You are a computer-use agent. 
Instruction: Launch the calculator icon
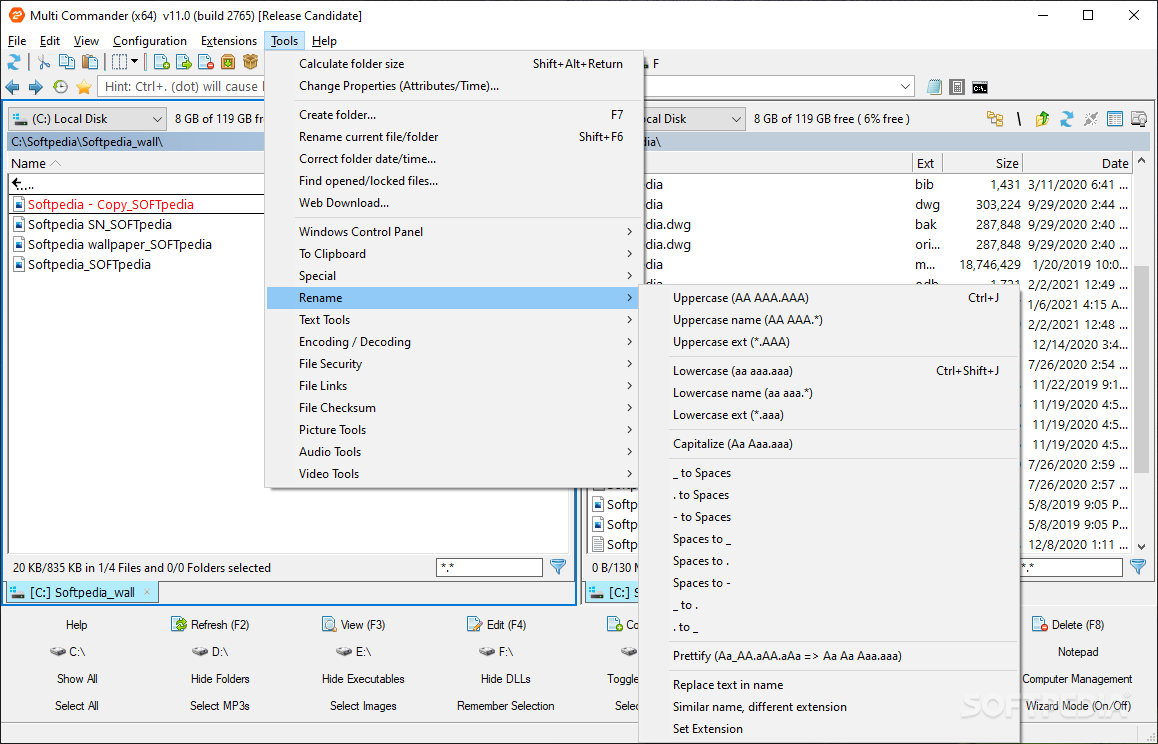pyautogui.click(x=957, y=87)
